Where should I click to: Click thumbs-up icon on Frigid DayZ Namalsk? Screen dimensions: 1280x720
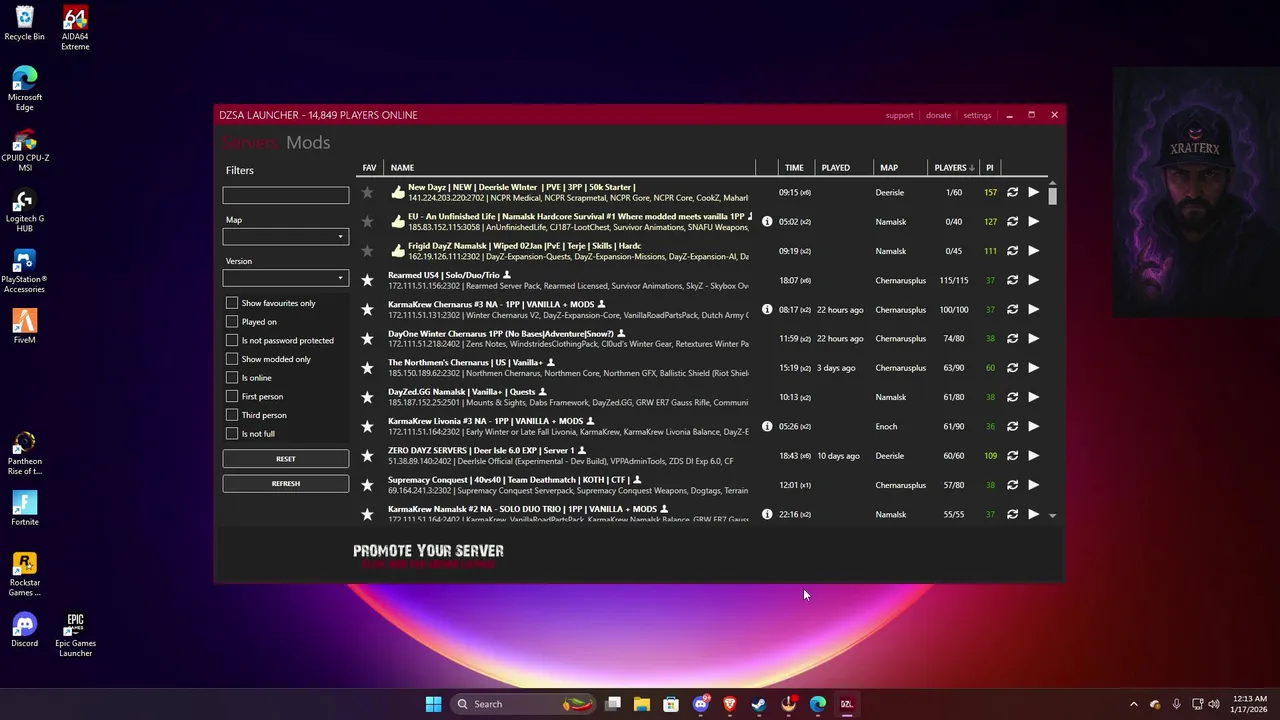click(x=397, y=251)
